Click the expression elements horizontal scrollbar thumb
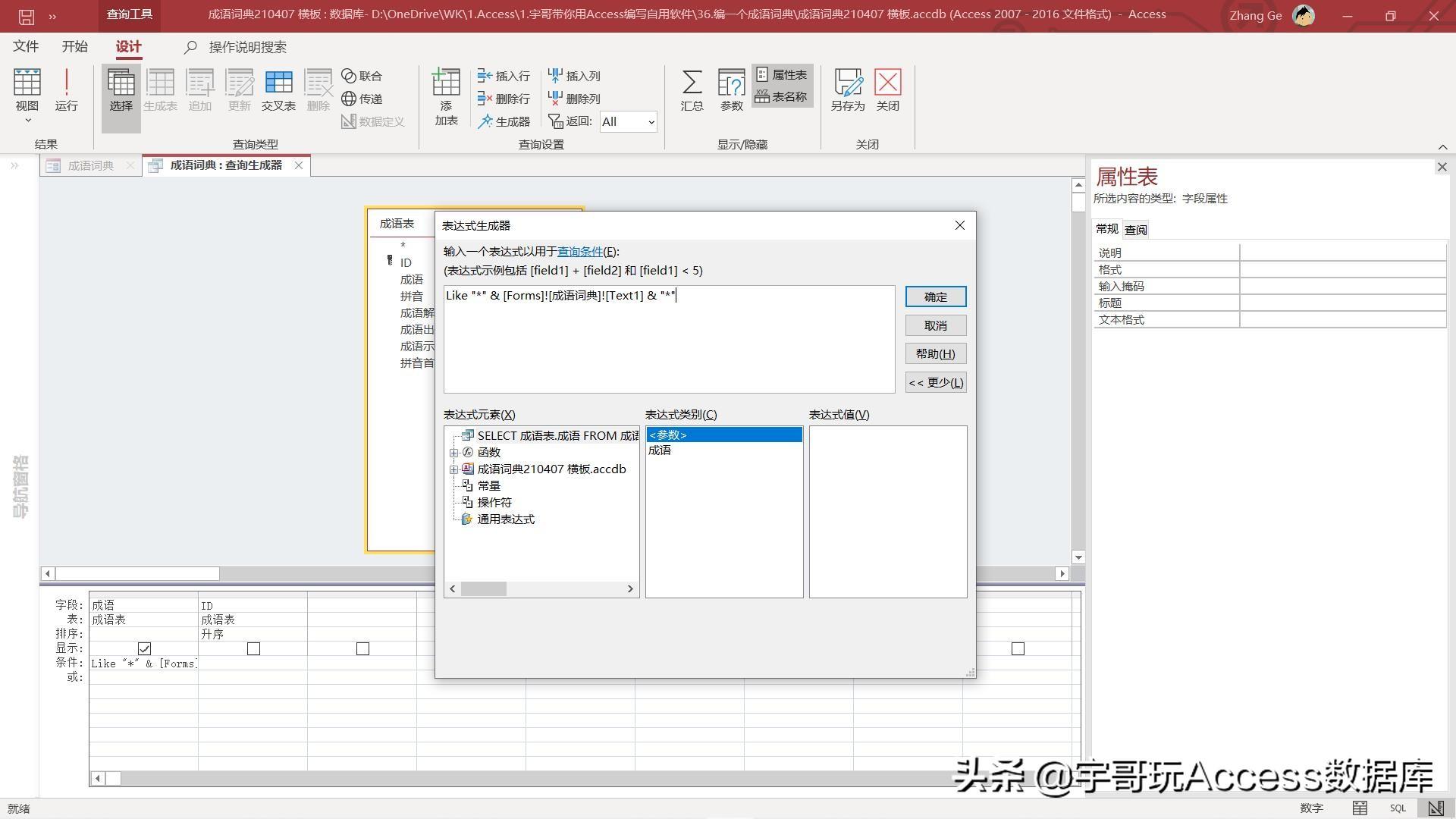 (x=483, y=588)
